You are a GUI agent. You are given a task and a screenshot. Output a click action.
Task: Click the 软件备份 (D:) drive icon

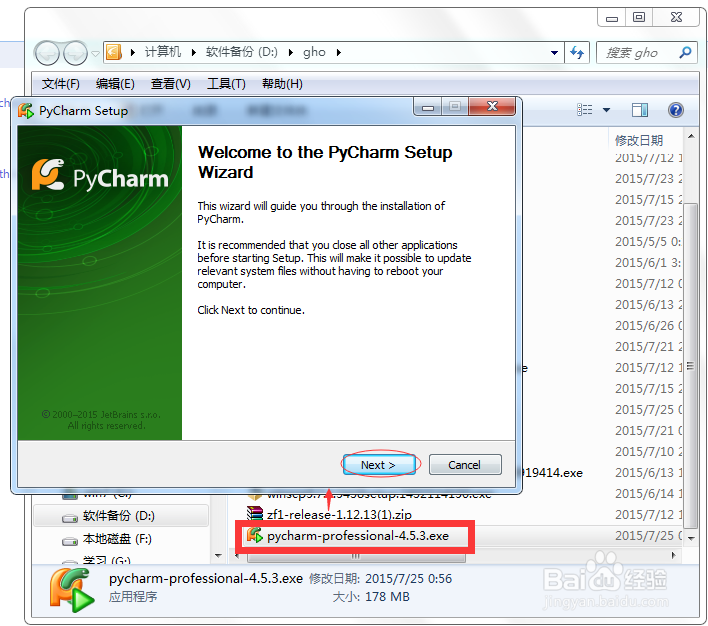[x=70, y=518]
